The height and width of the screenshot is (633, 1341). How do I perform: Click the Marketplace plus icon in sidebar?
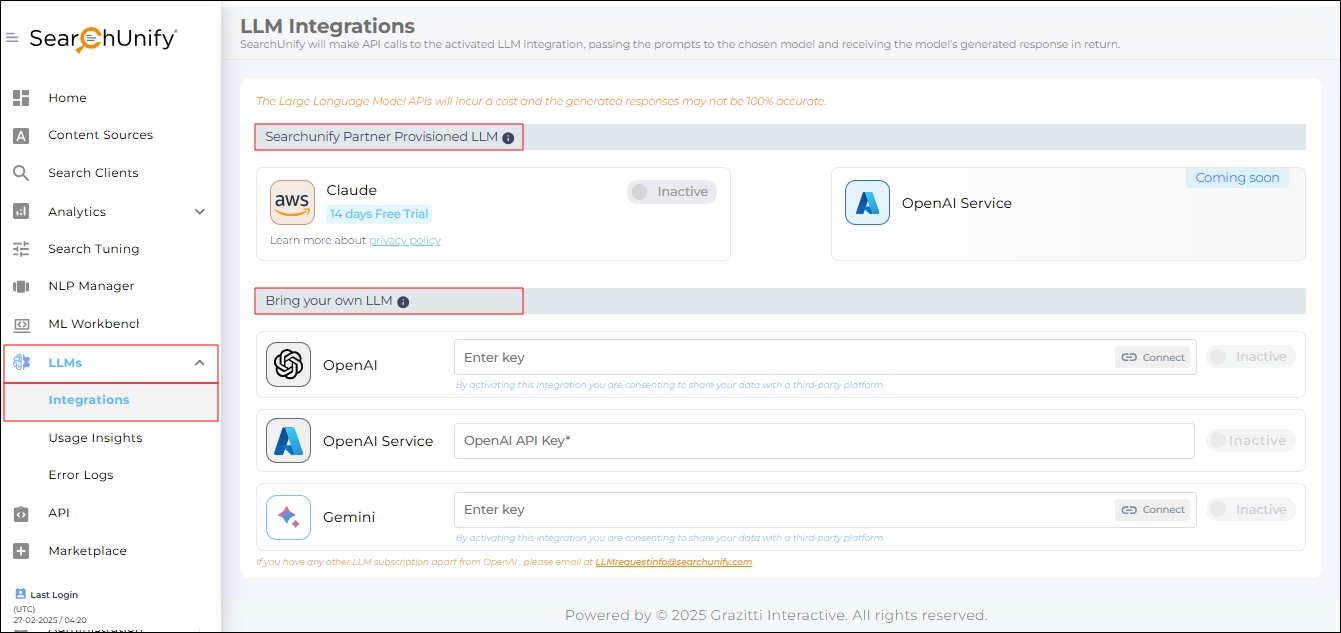coord(21,551)
